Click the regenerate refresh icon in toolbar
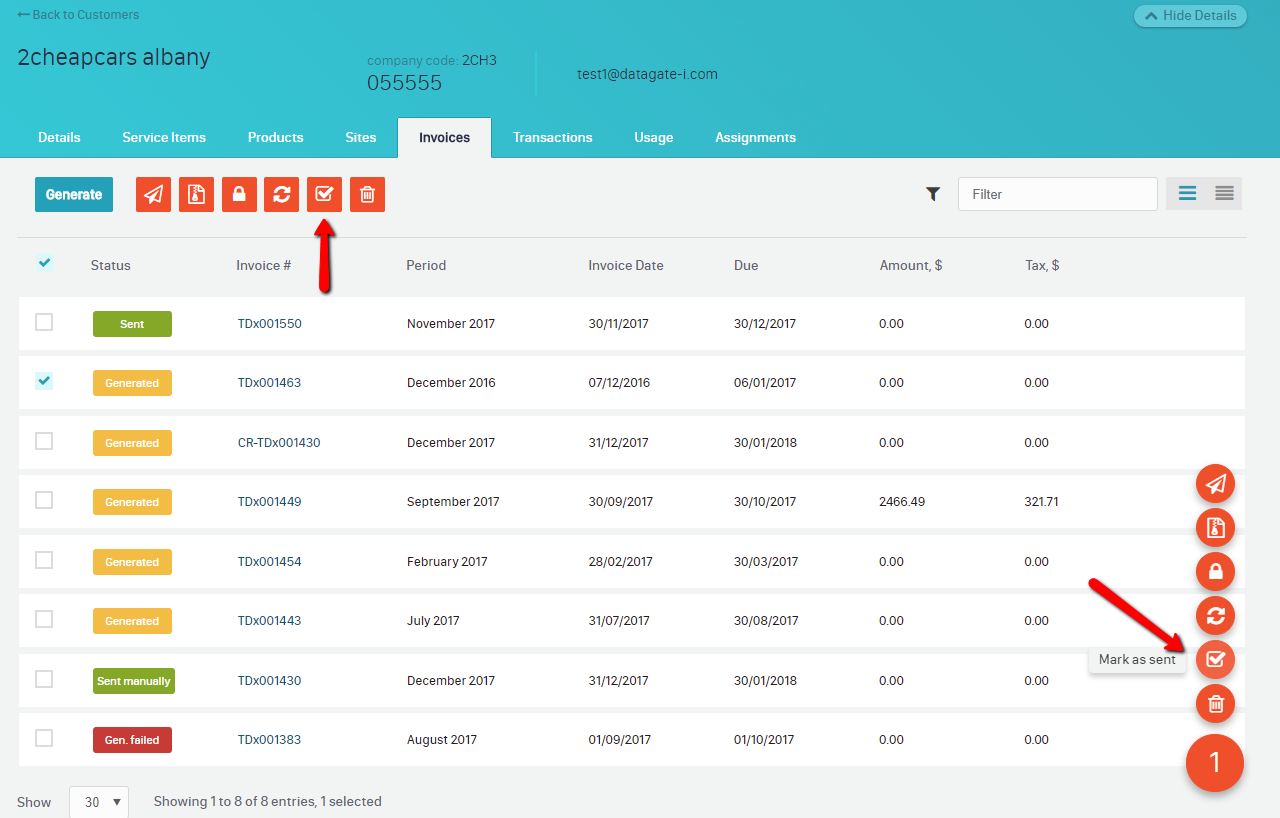 tap(282, 194)
